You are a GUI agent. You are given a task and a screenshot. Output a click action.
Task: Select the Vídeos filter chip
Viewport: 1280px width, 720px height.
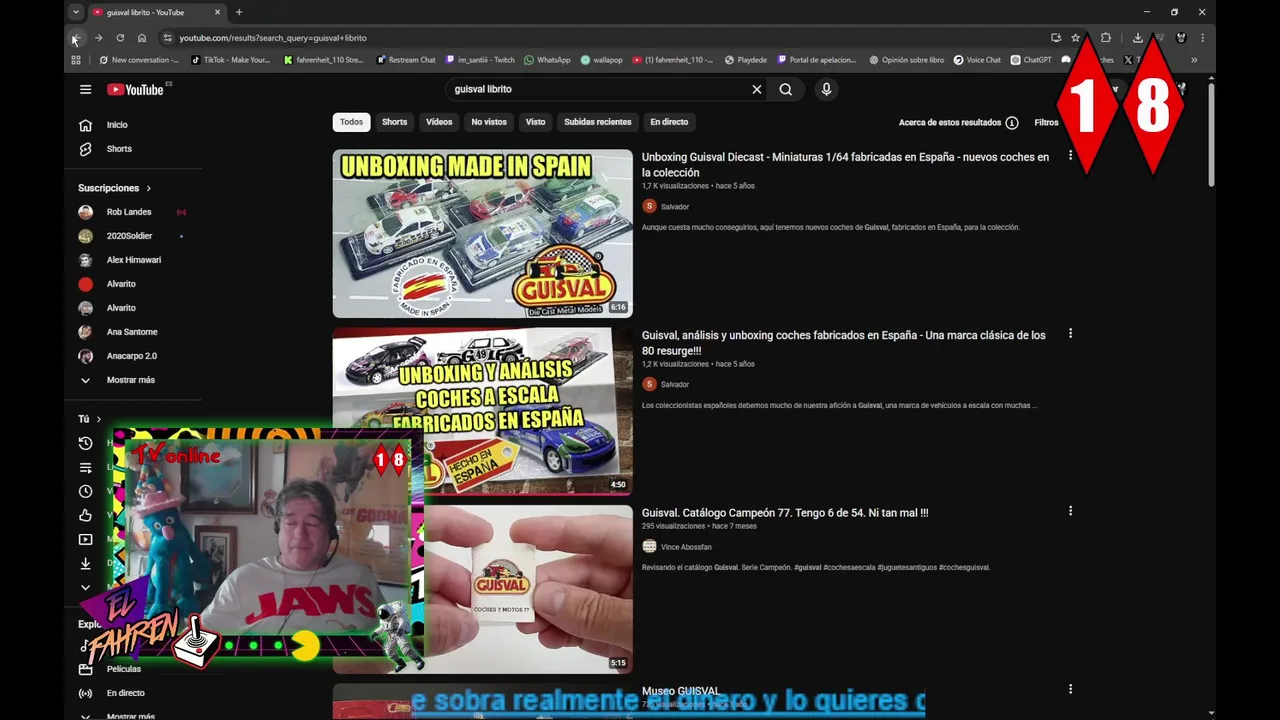439,122
